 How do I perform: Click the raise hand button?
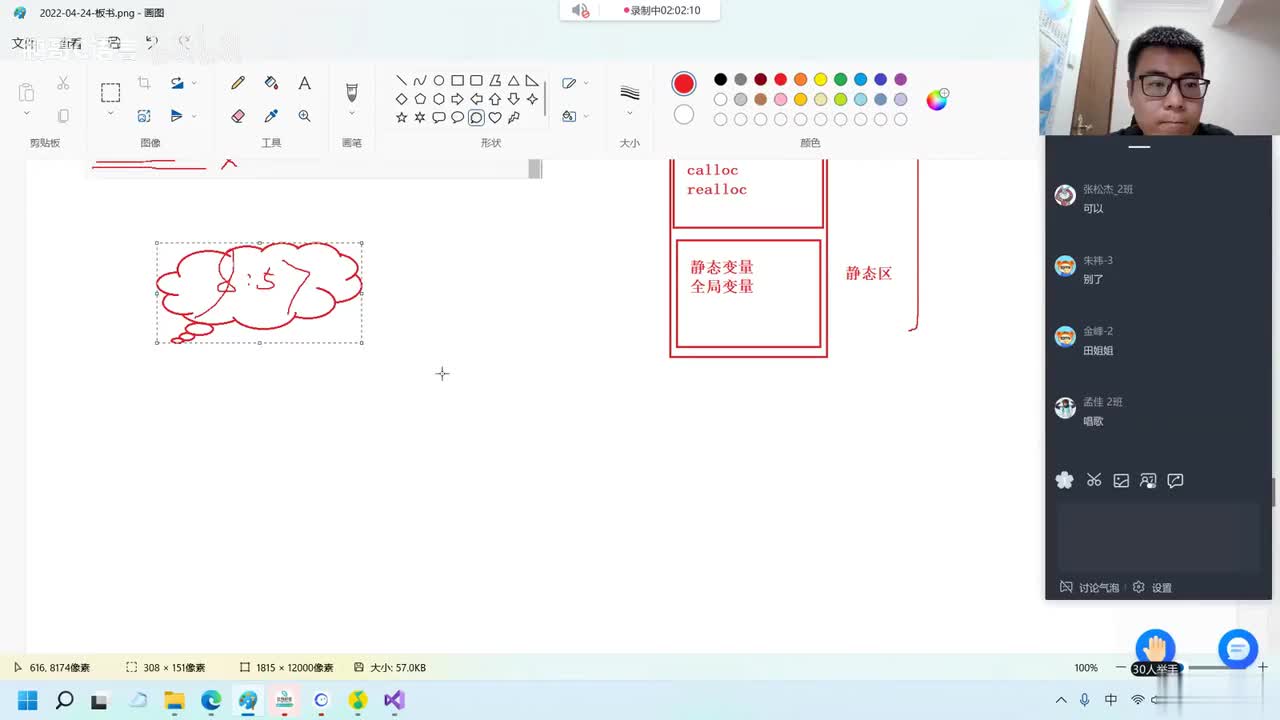click(1155, 648)
